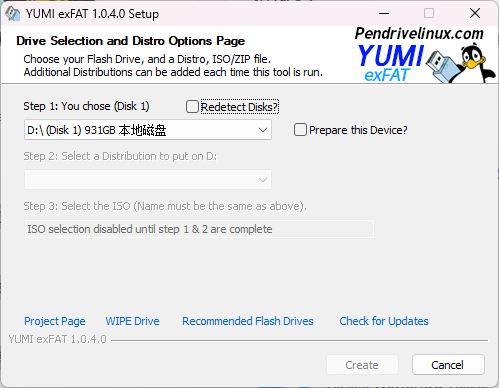Open Recommended Flash Drives link
Screen dimensions: 499x388
tap(248, 321)
